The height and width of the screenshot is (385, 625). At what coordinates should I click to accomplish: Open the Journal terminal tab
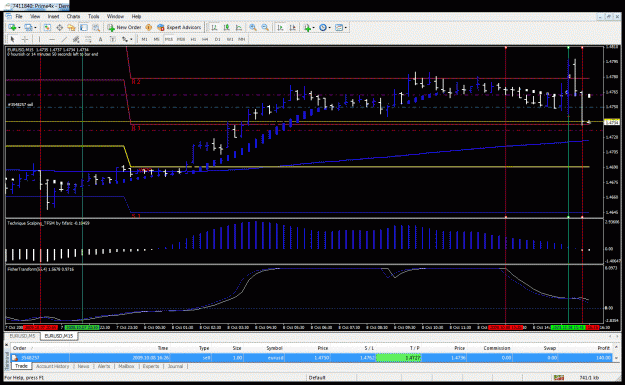pyautogui.click(x=175, y=366)
